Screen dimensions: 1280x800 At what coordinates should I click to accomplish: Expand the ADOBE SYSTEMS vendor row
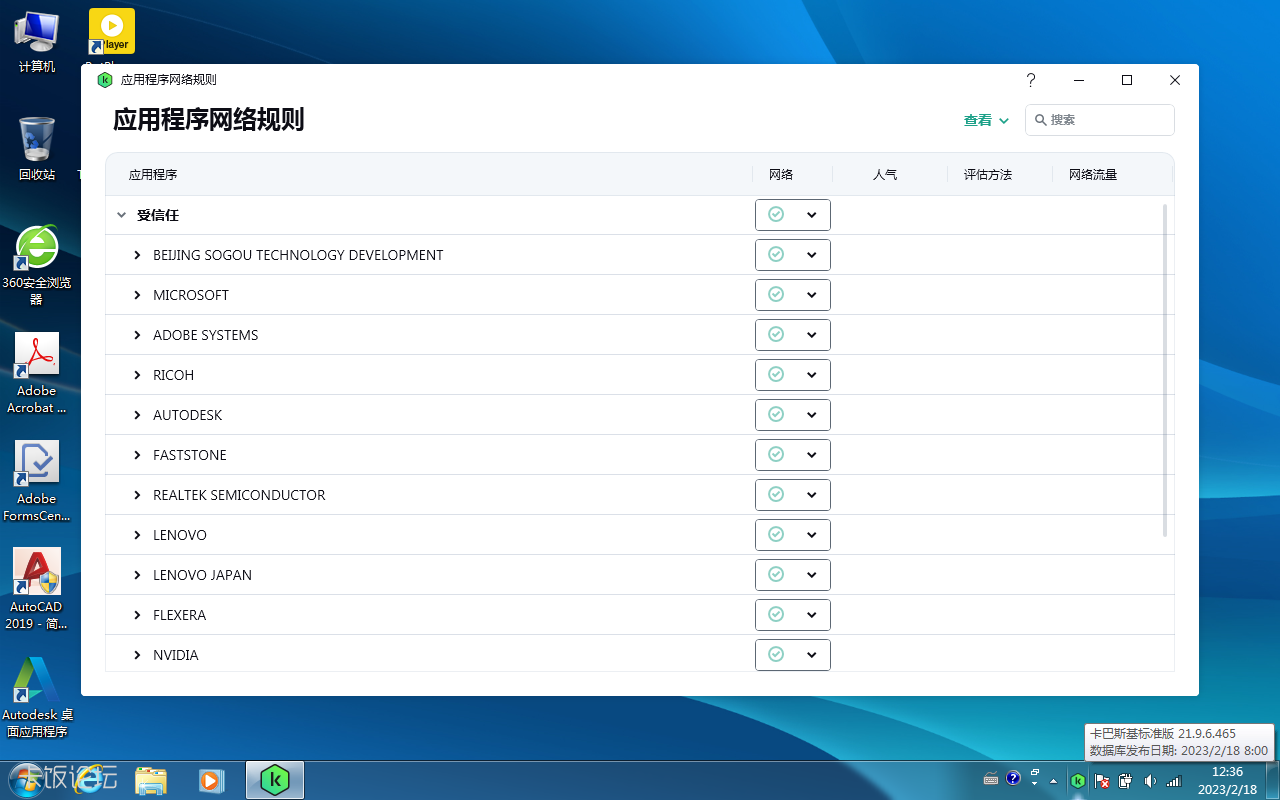click(x=138, y=335)
